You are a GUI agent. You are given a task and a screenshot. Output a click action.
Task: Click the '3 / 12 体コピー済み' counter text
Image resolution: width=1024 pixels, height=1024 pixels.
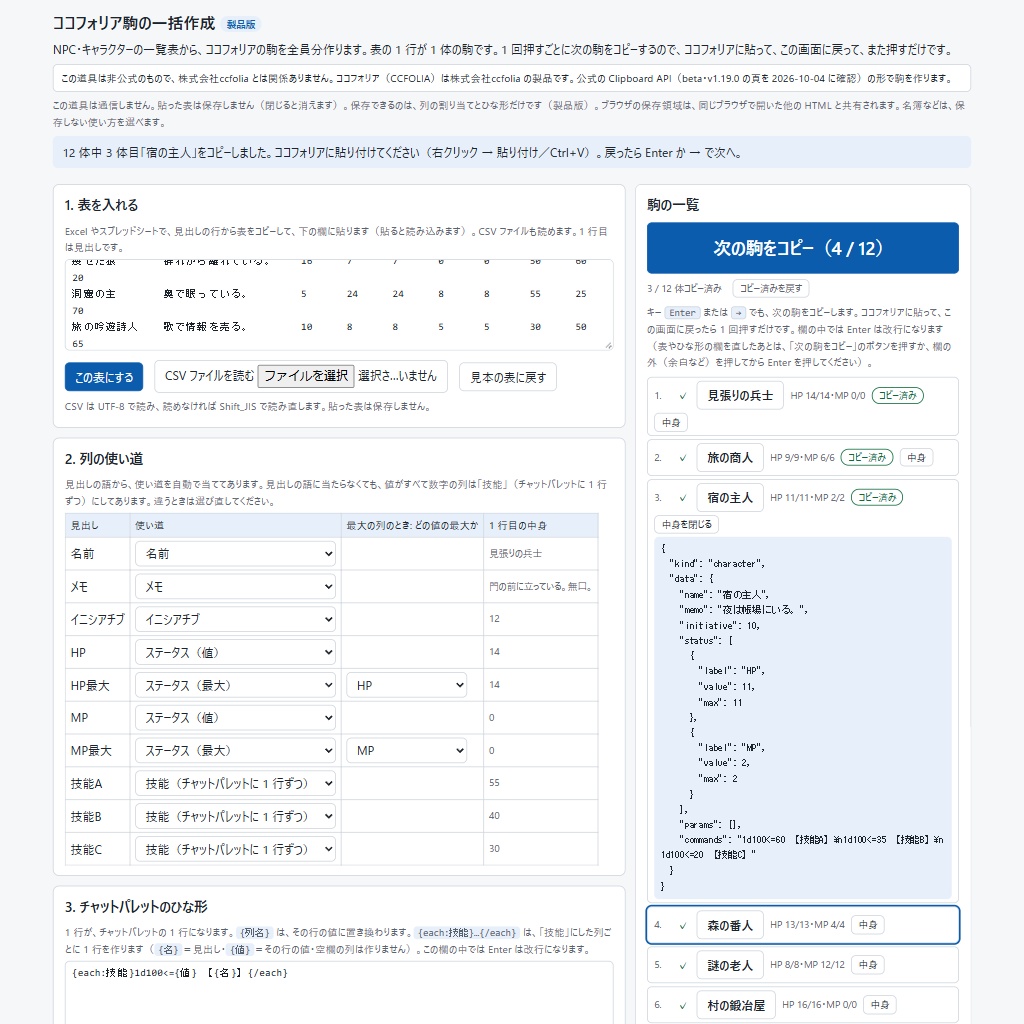(684, 288)
